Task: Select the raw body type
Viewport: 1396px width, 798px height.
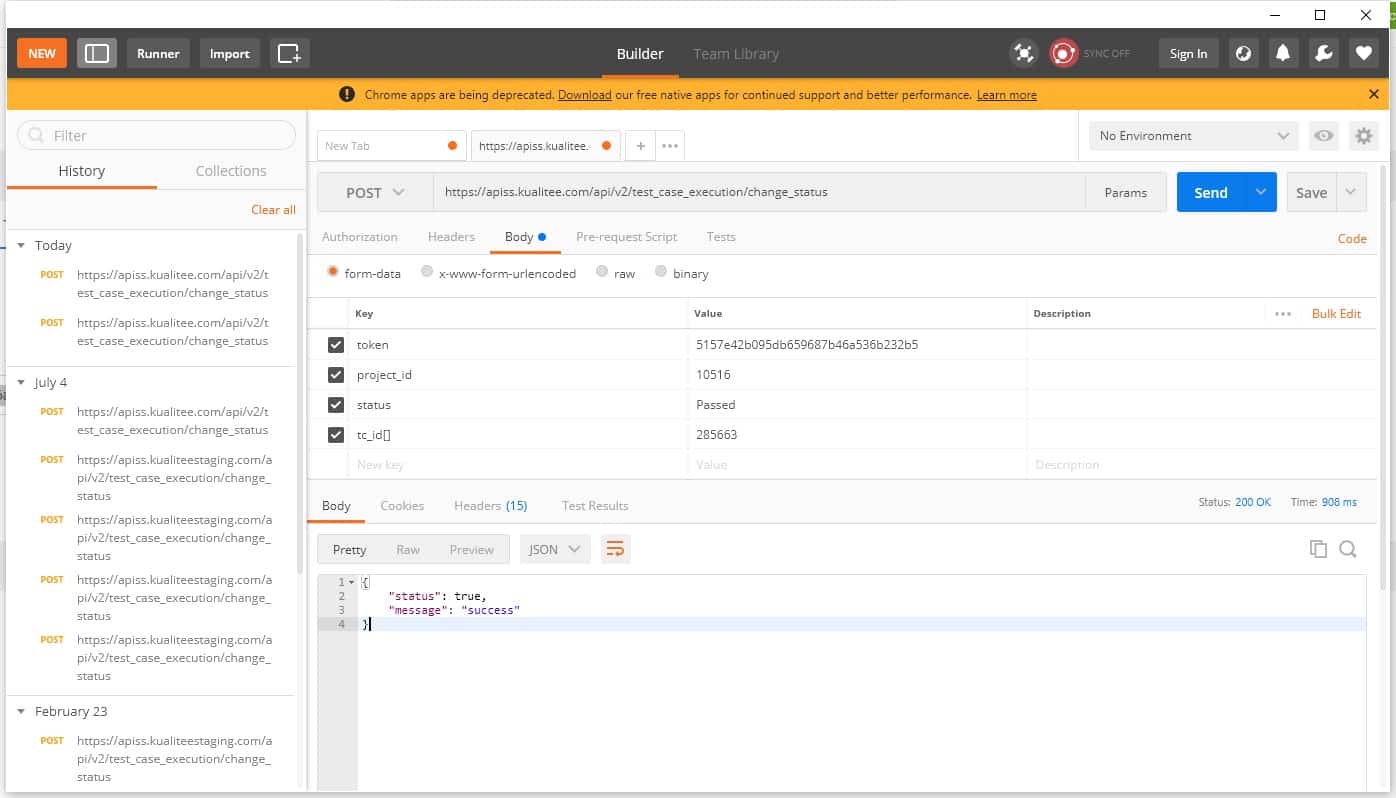Action: (x=602, y=272)
